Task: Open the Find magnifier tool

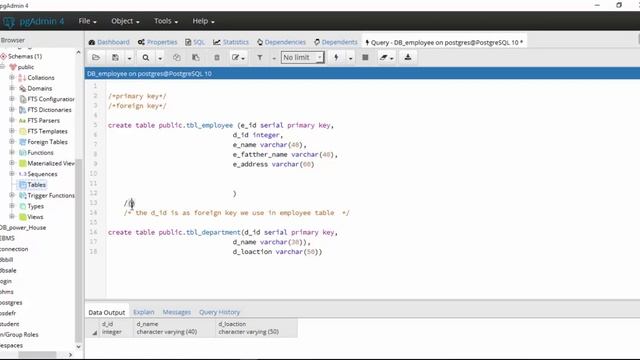Action: pyautogui.click(x=146, y=58)
